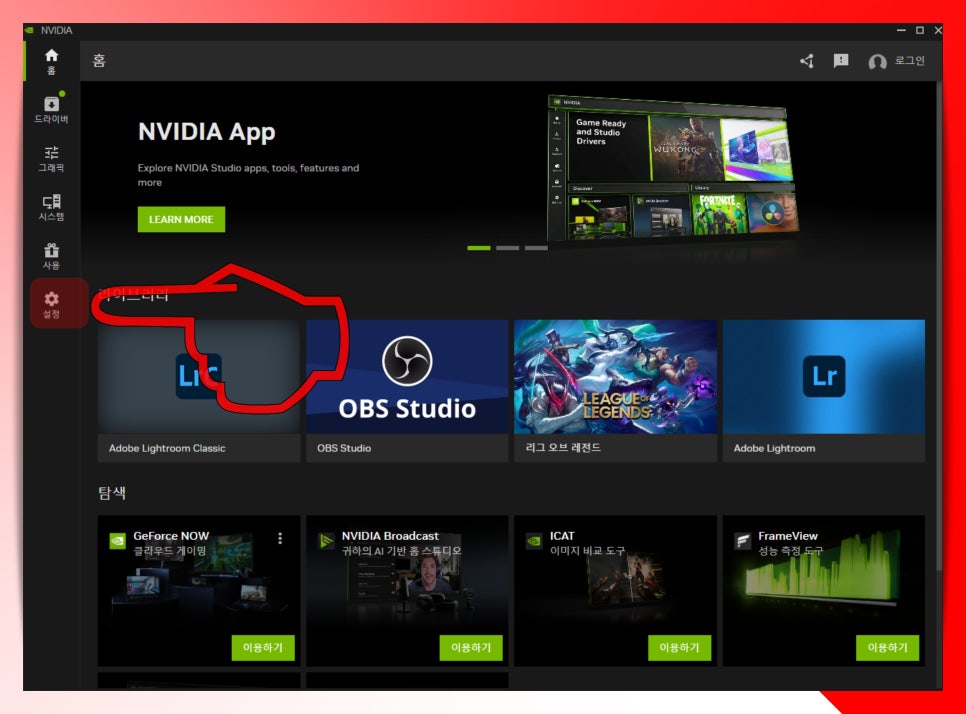Open the feedback icon near login
Viewport: 966px width, 714px height.
[x=841, y=61]
